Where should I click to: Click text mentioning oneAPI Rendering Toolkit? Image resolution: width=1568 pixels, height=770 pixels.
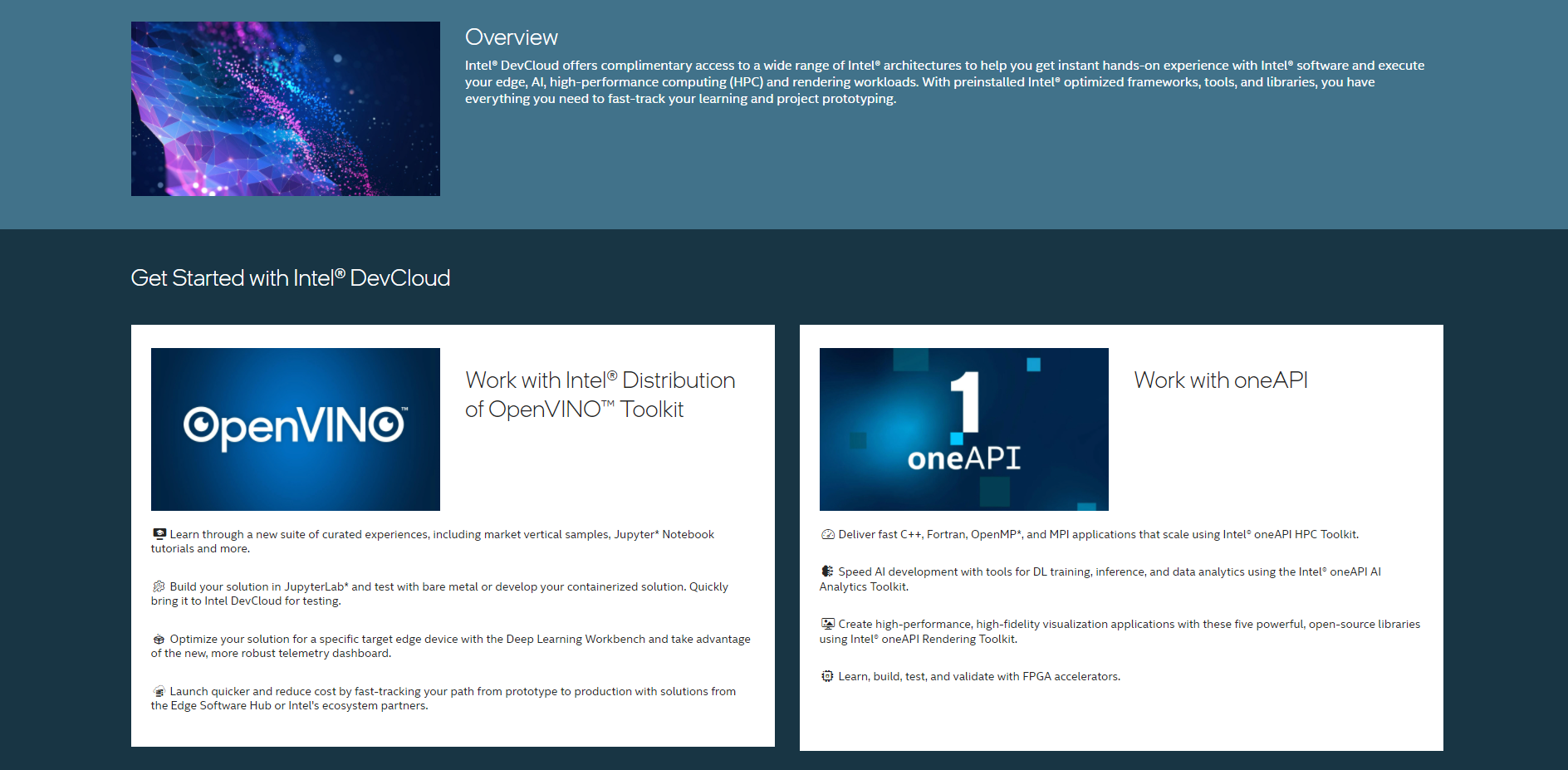click(1120, 631)
